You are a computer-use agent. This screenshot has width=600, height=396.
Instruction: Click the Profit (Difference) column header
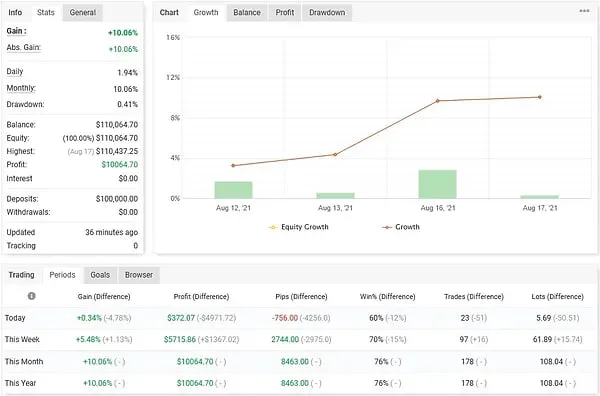pos(201,297)
